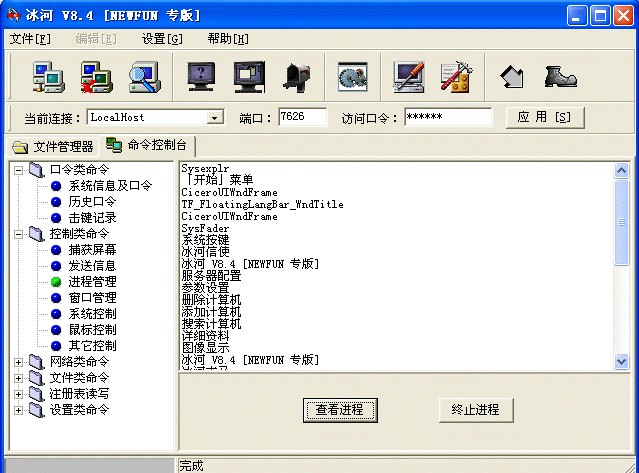Open the screen control monitor icon
Image resolution: width=639 pixels, height=473 pixels.
[249, 77]
